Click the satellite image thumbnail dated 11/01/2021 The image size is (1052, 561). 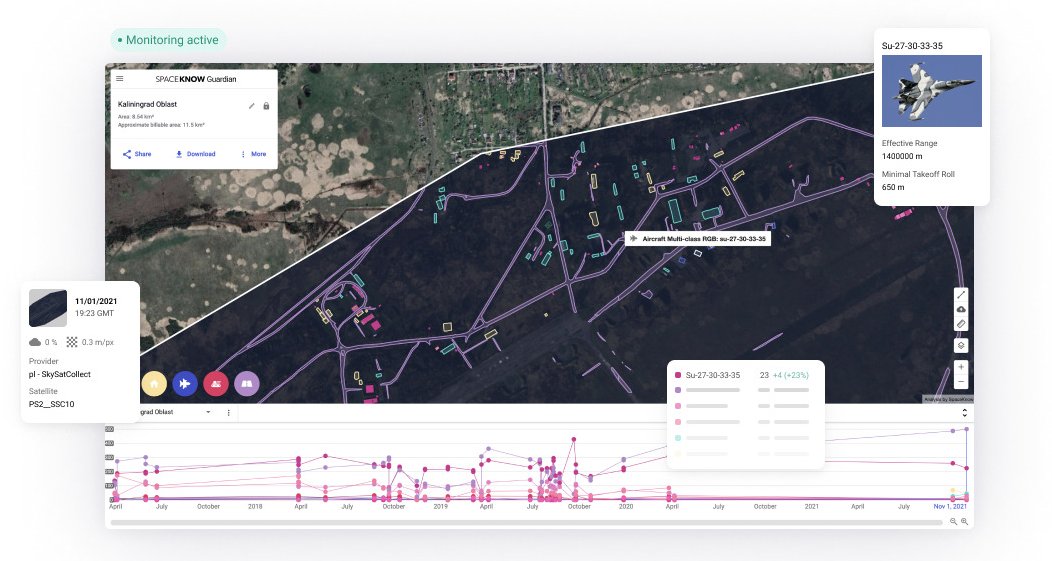coord(48,308)
